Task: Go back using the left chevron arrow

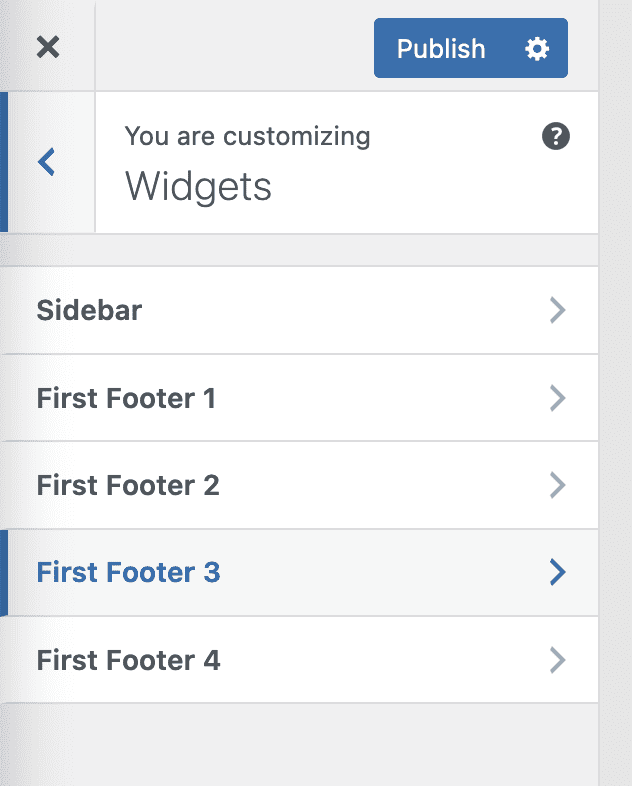Action: 47,162
